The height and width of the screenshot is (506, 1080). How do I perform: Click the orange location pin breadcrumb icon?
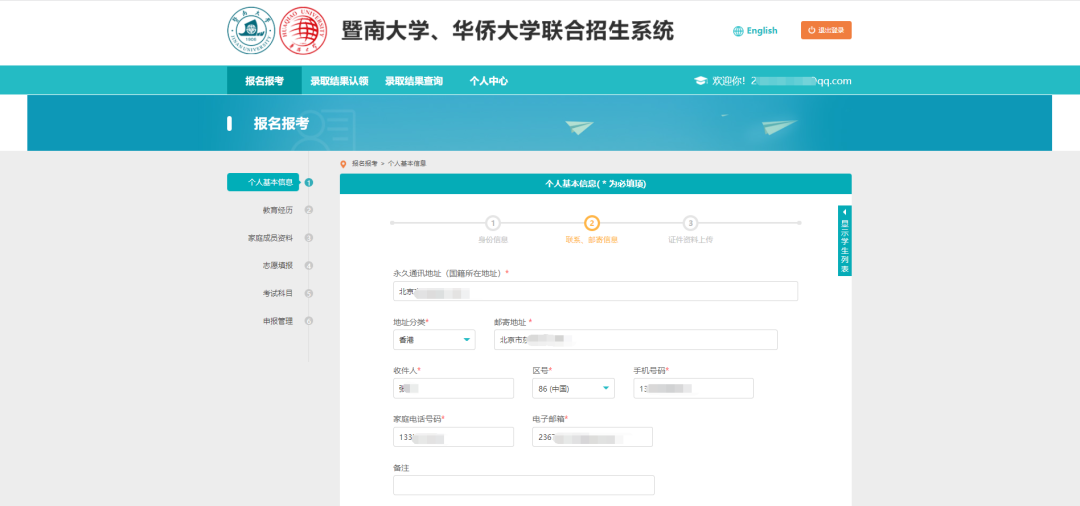tap(343, 164)
